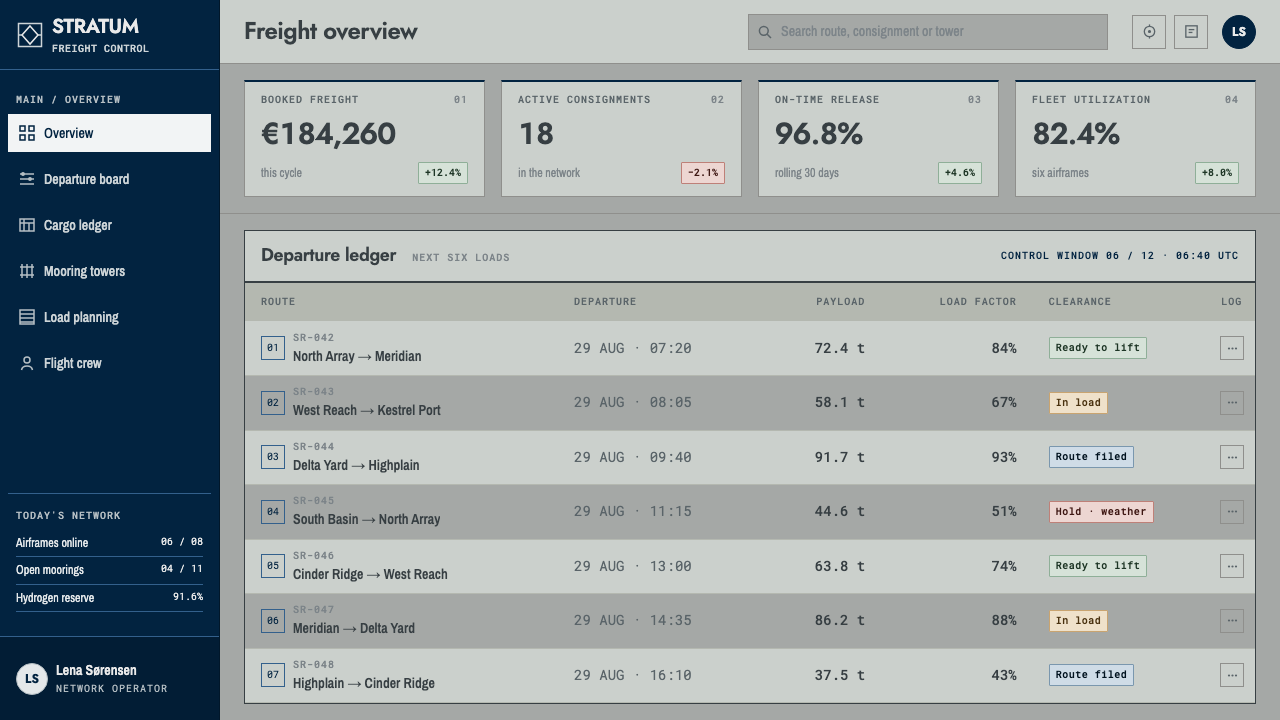Select row number 01 box
Screen dimensions: 1280x720
(273, 348)
